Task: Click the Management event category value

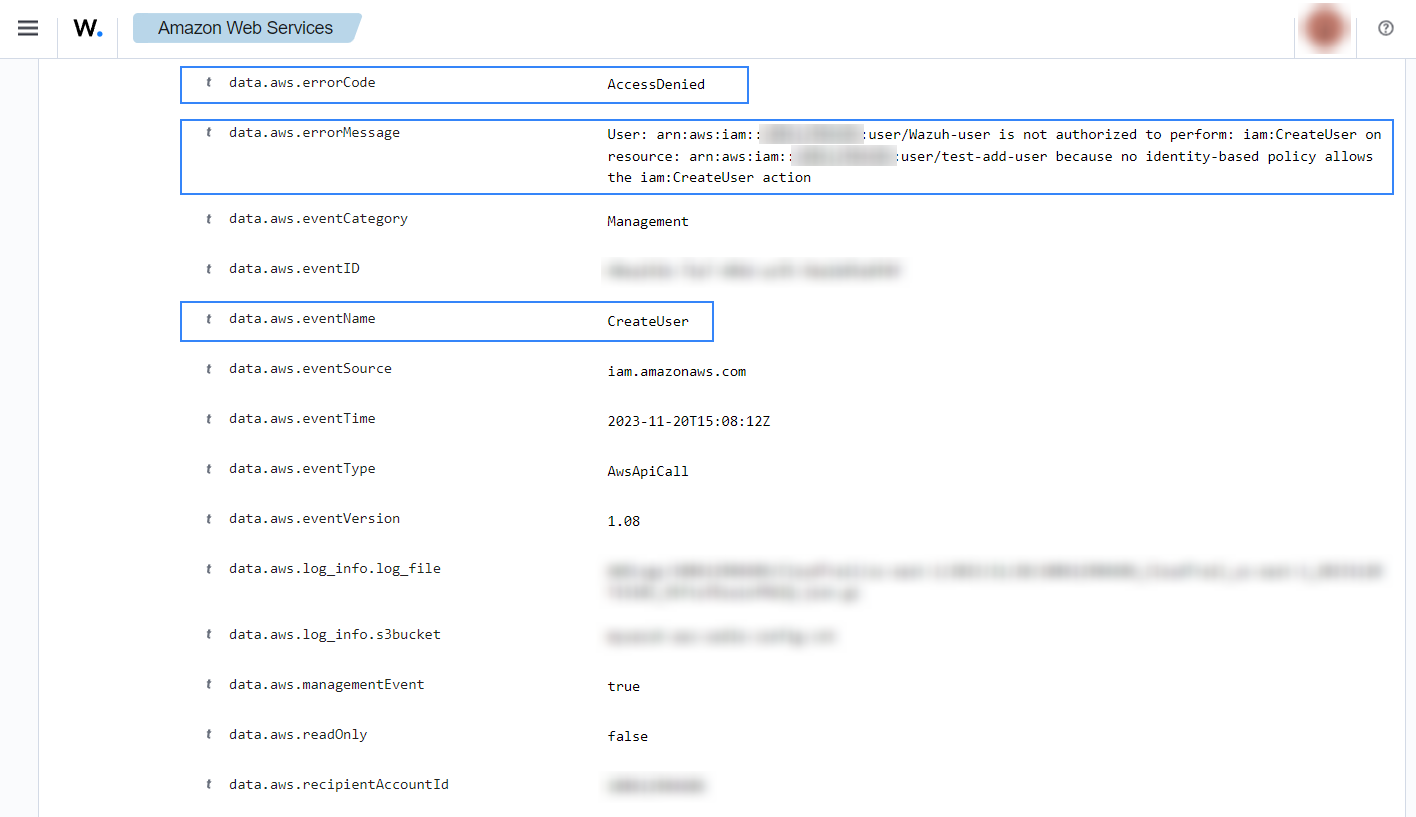Action: point(648,222)
